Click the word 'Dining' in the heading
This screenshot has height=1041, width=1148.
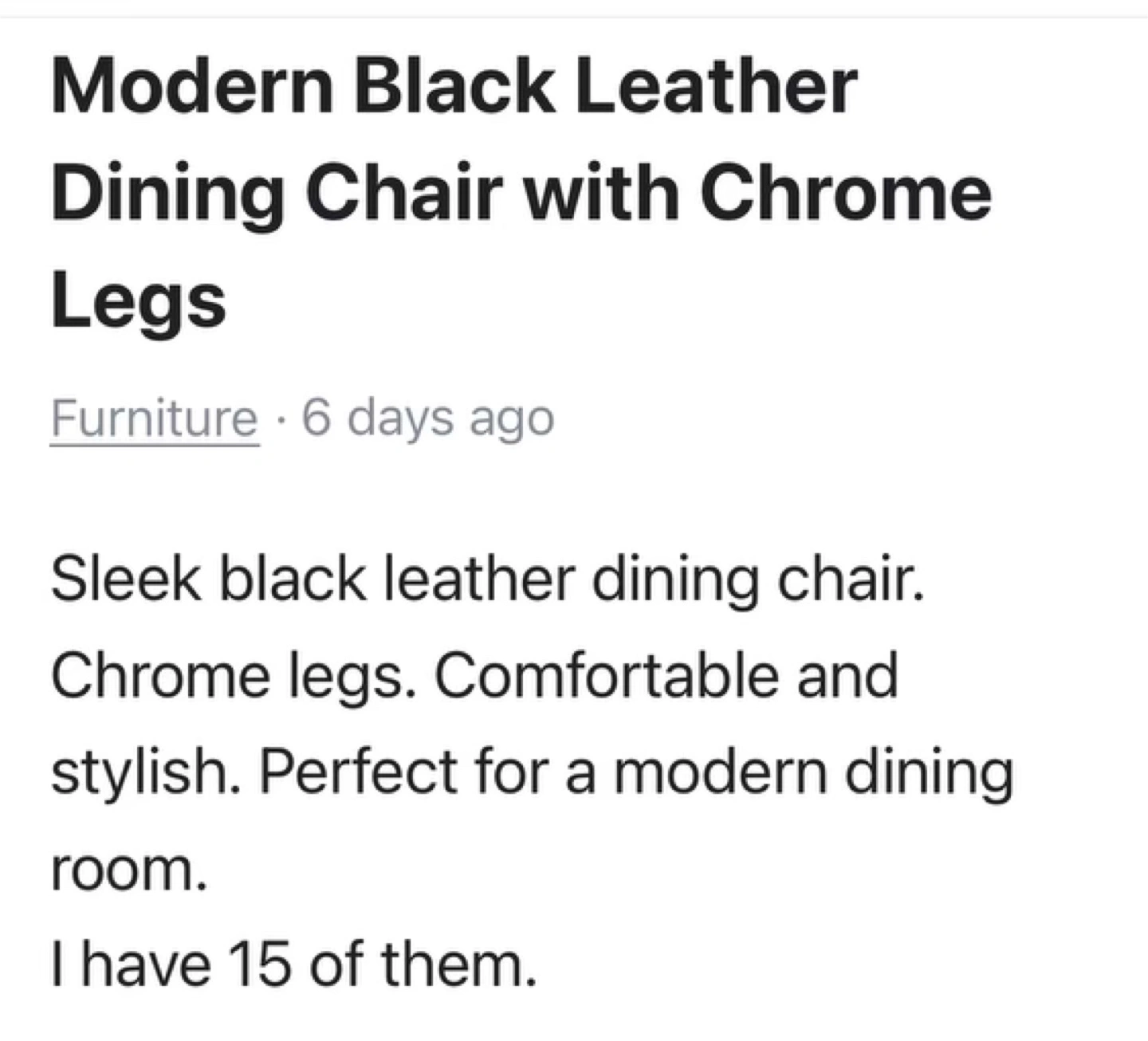168,196
